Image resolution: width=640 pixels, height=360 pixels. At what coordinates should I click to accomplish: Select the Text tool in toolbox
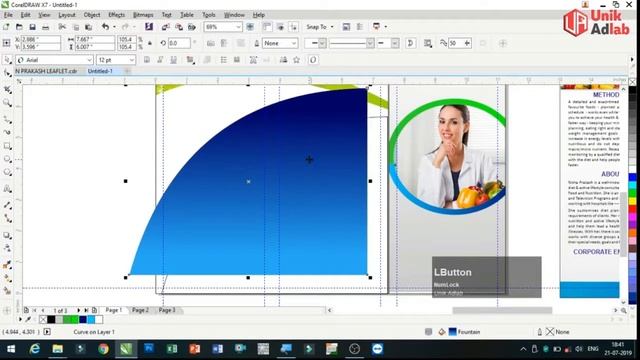(x=7, y=189)
